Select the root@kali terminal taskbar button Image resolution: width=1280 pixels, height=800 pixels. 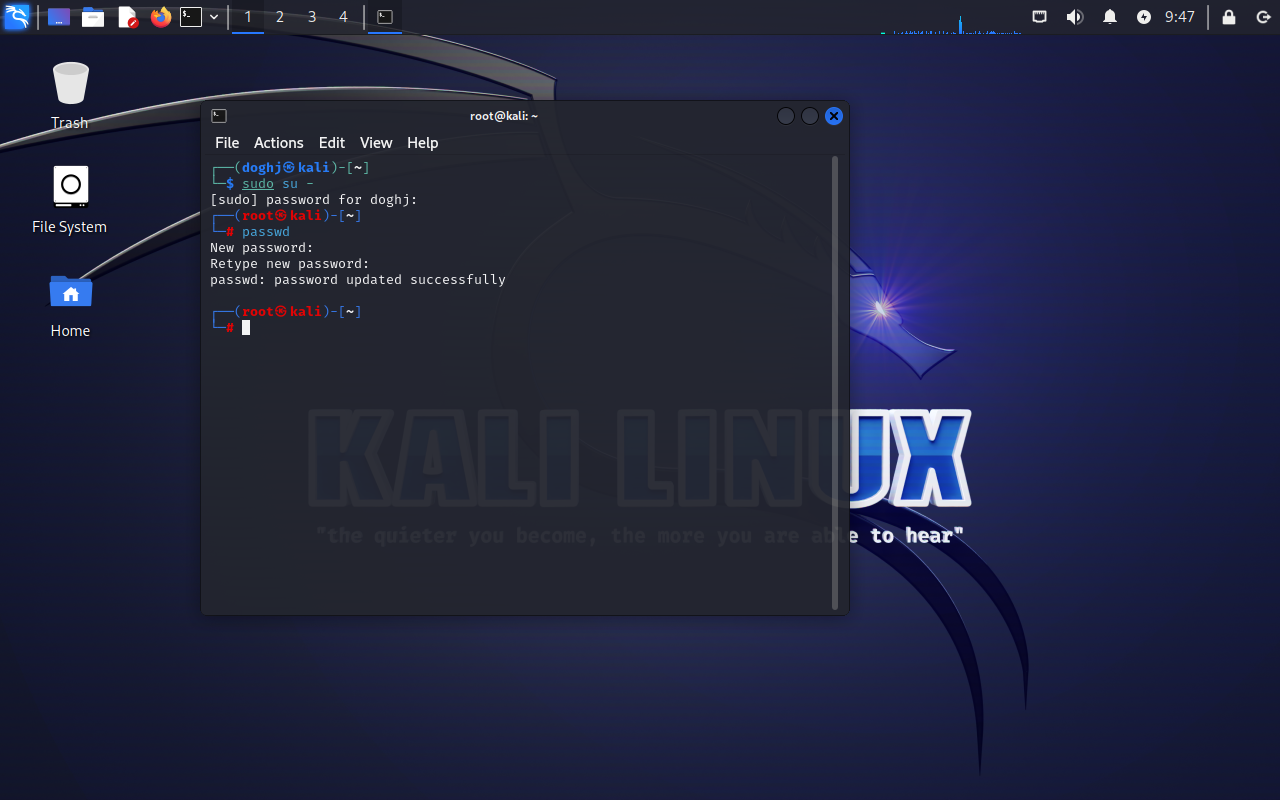pos(385,17)
